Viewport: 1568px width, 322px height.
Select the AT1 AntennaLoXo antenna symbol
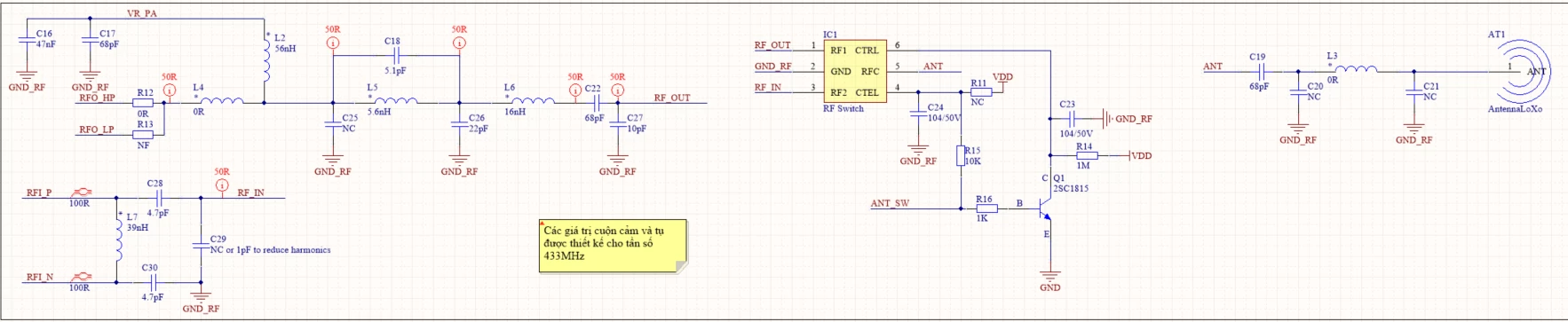point(1523,71)
